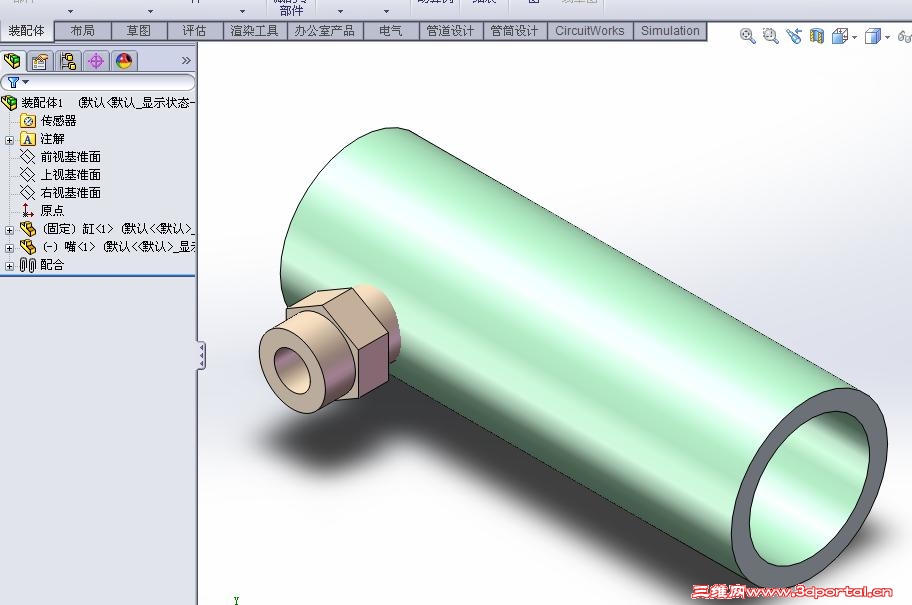The width and height of the screenshot is (912, 605).
Task: Open the PropertyManager tab
Action: (x=40, y=60)
